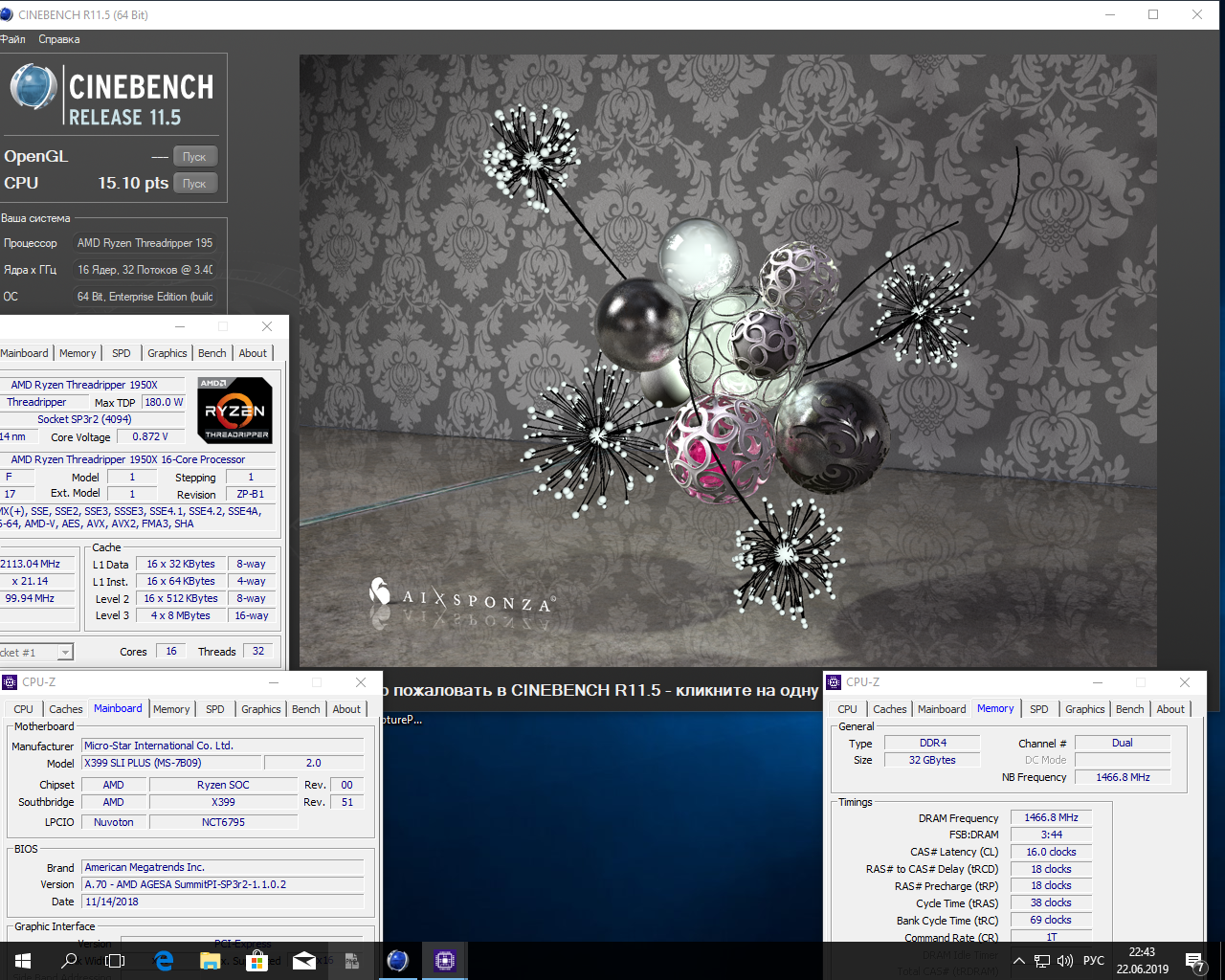Open the Action Center notifications icon
The image size is (1225, 980).
[1194, 961]
